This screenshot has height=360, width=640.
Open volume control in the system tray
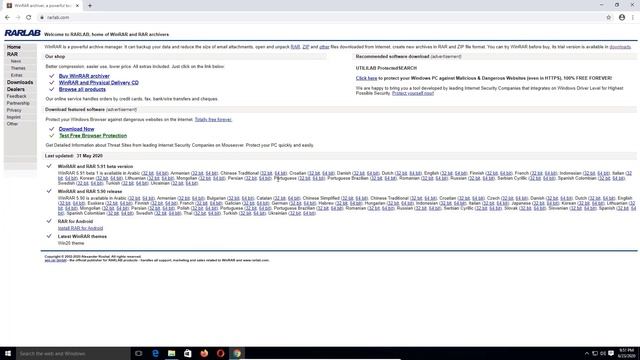[603, 353]
